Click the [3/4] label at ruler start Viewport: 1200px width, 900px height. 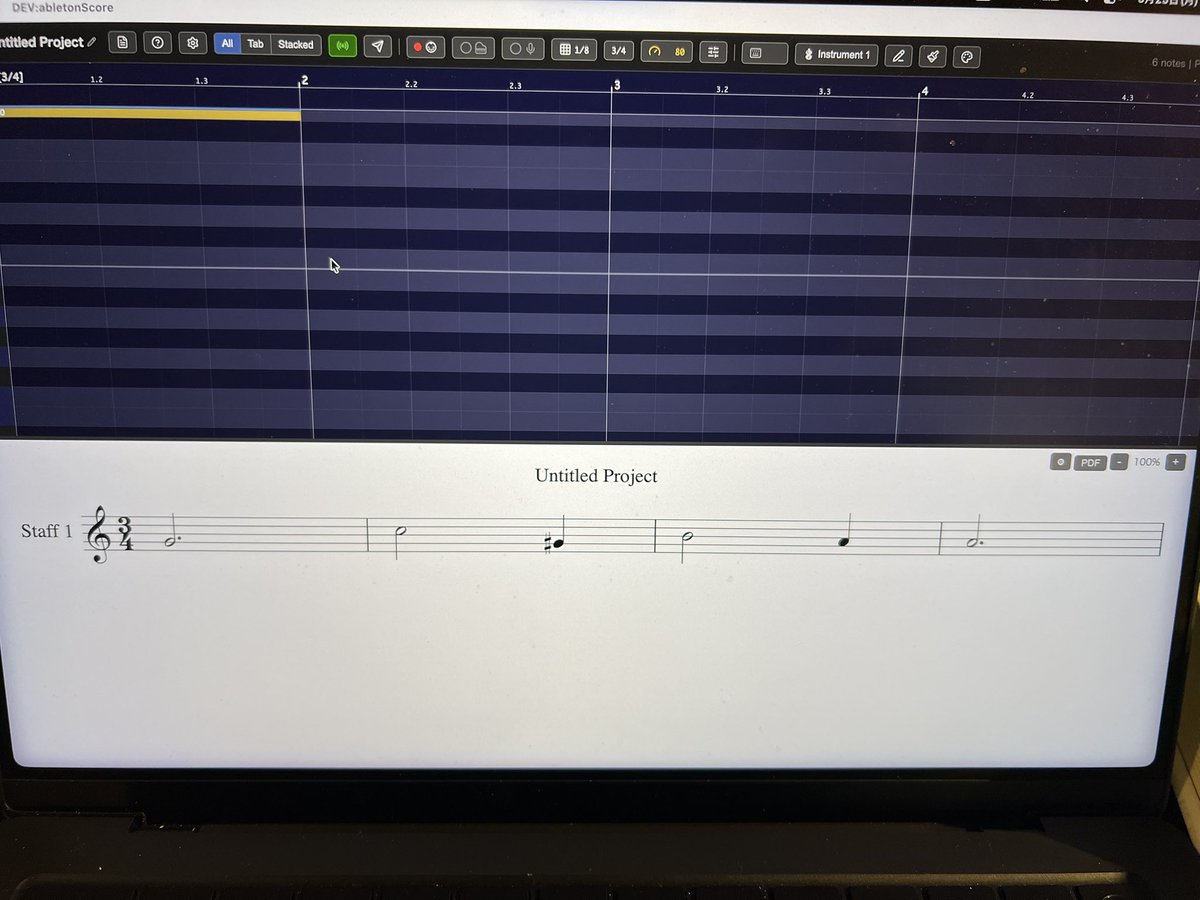coord(12,78)
